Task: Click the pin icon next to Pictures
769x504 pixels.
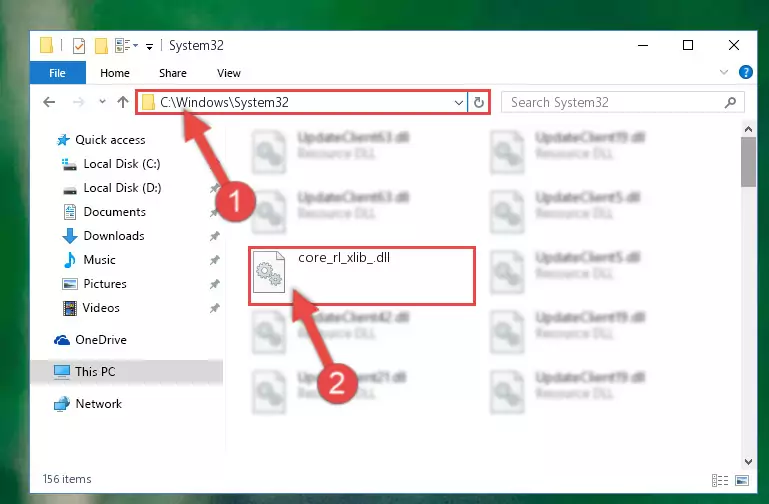Action: click(215, 284)
